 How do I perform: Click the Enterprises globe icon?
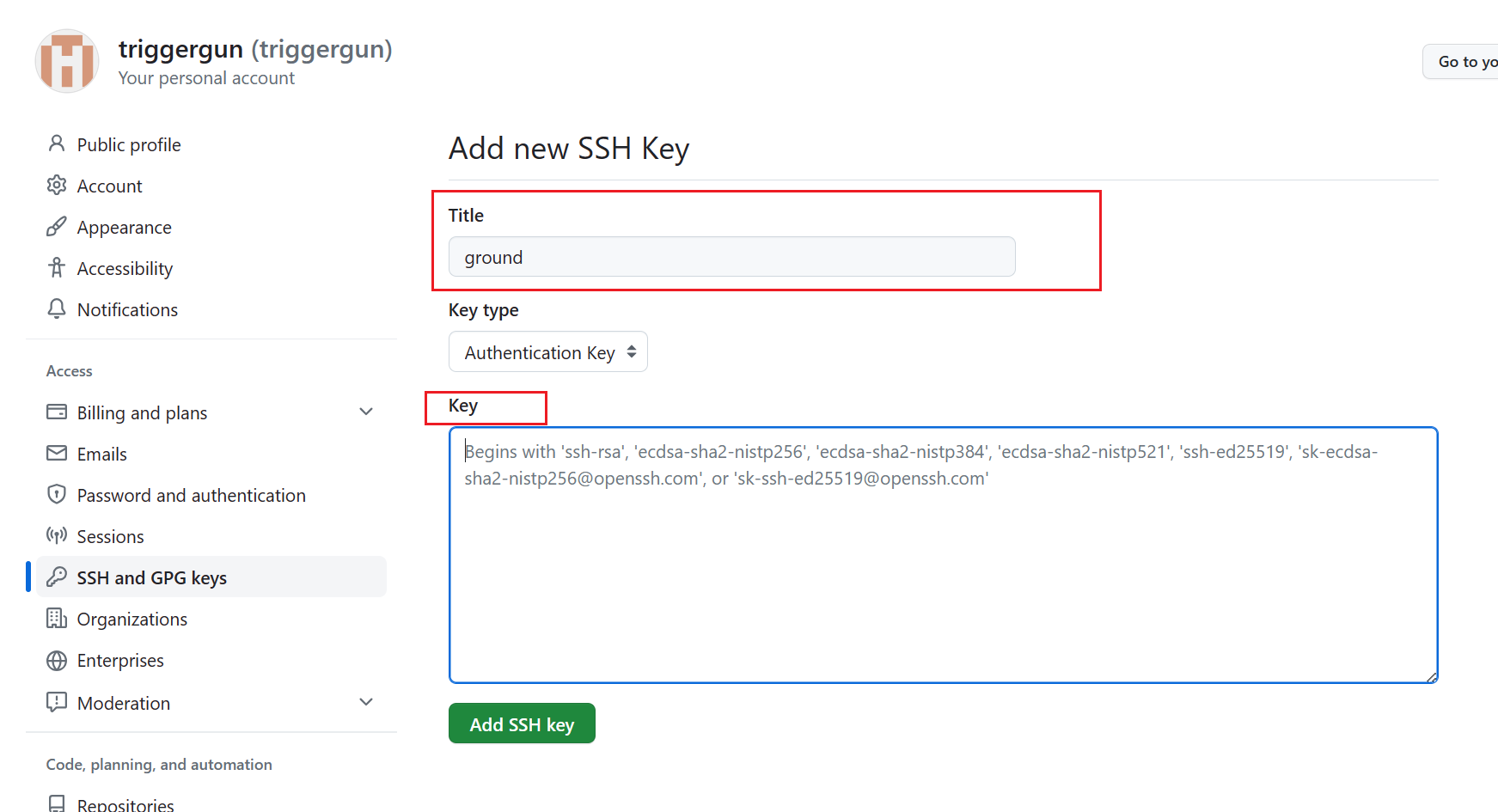pyautogui.click(x=57, y=661)
